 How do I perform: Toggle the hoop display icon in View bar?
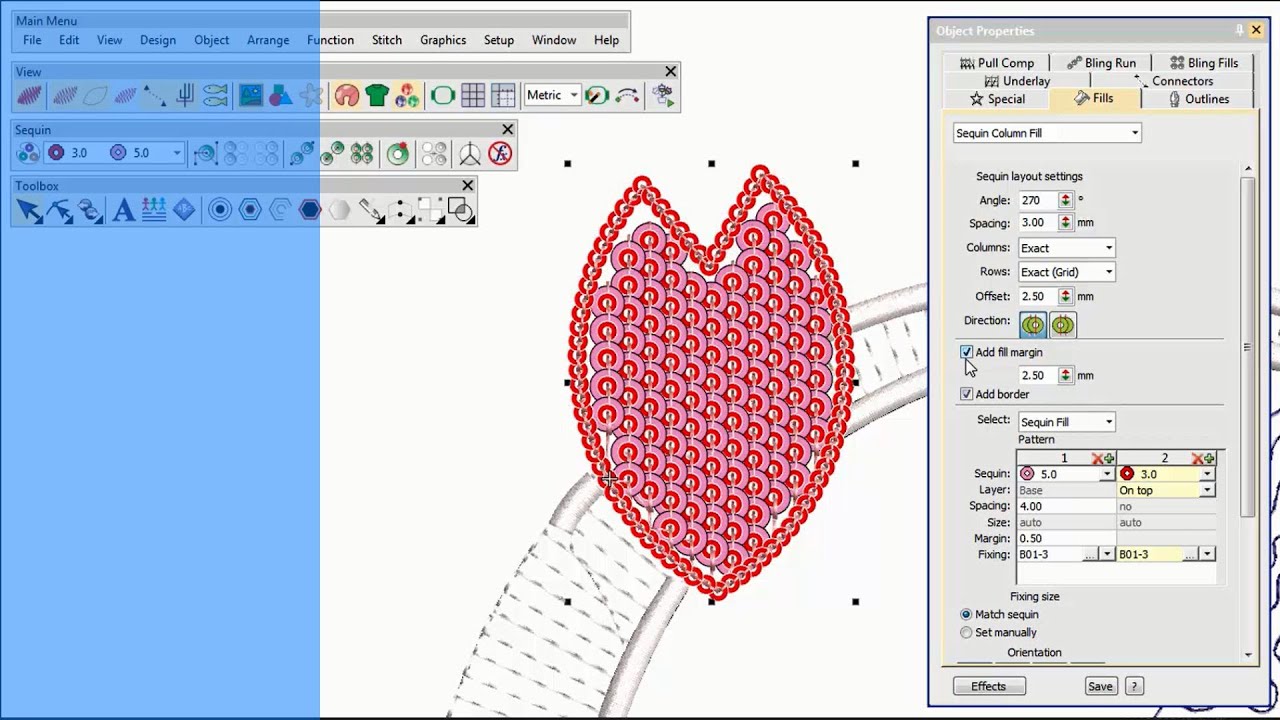(442, 96)
